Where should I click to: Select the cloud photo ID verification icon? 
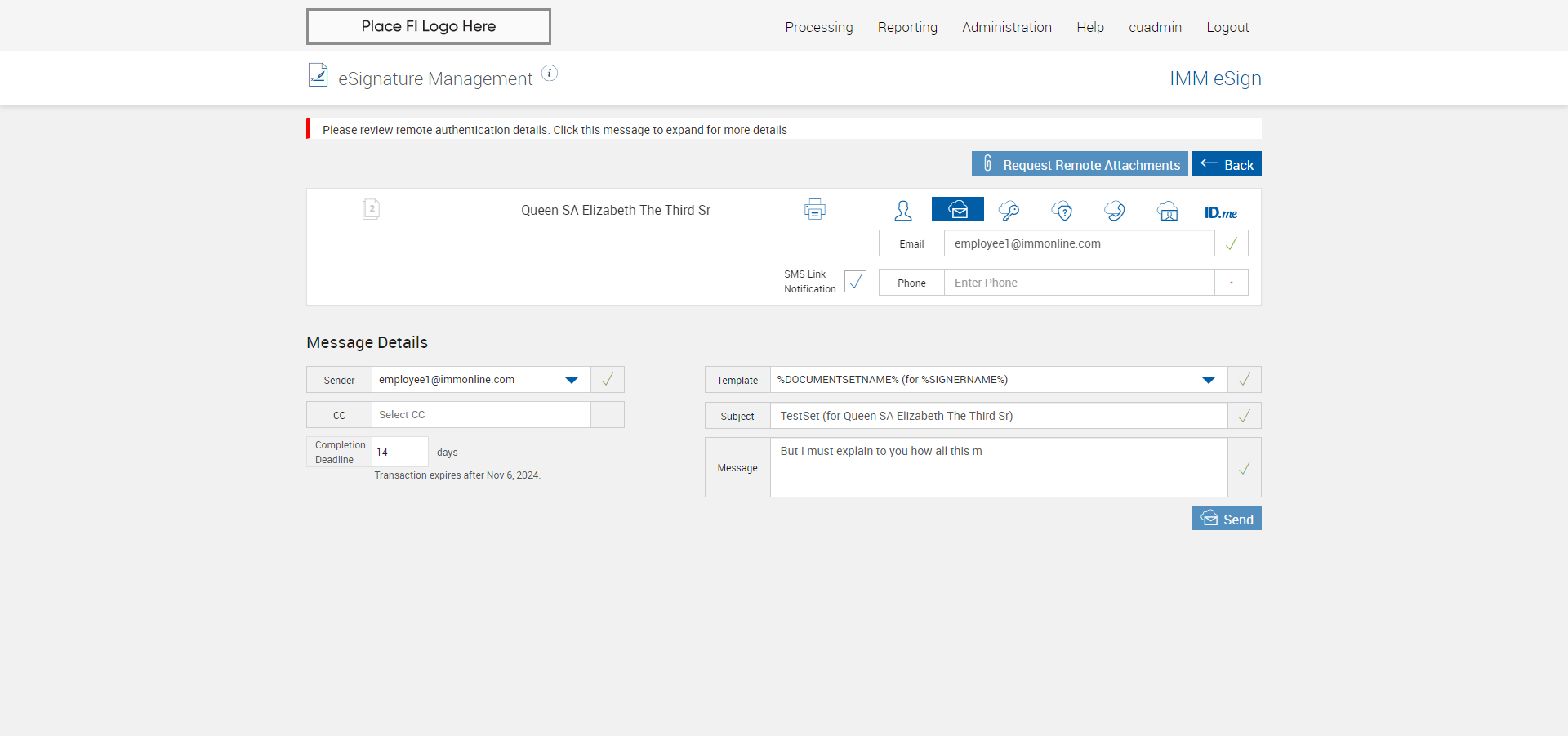[x=1167, y=211]
